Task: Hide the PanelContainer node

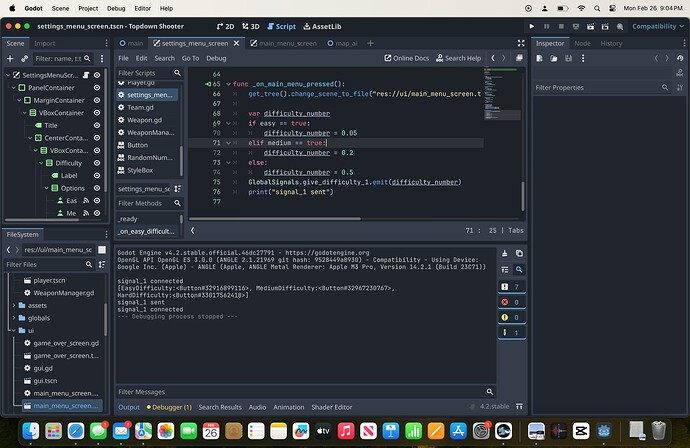Action: pos(97,88)
